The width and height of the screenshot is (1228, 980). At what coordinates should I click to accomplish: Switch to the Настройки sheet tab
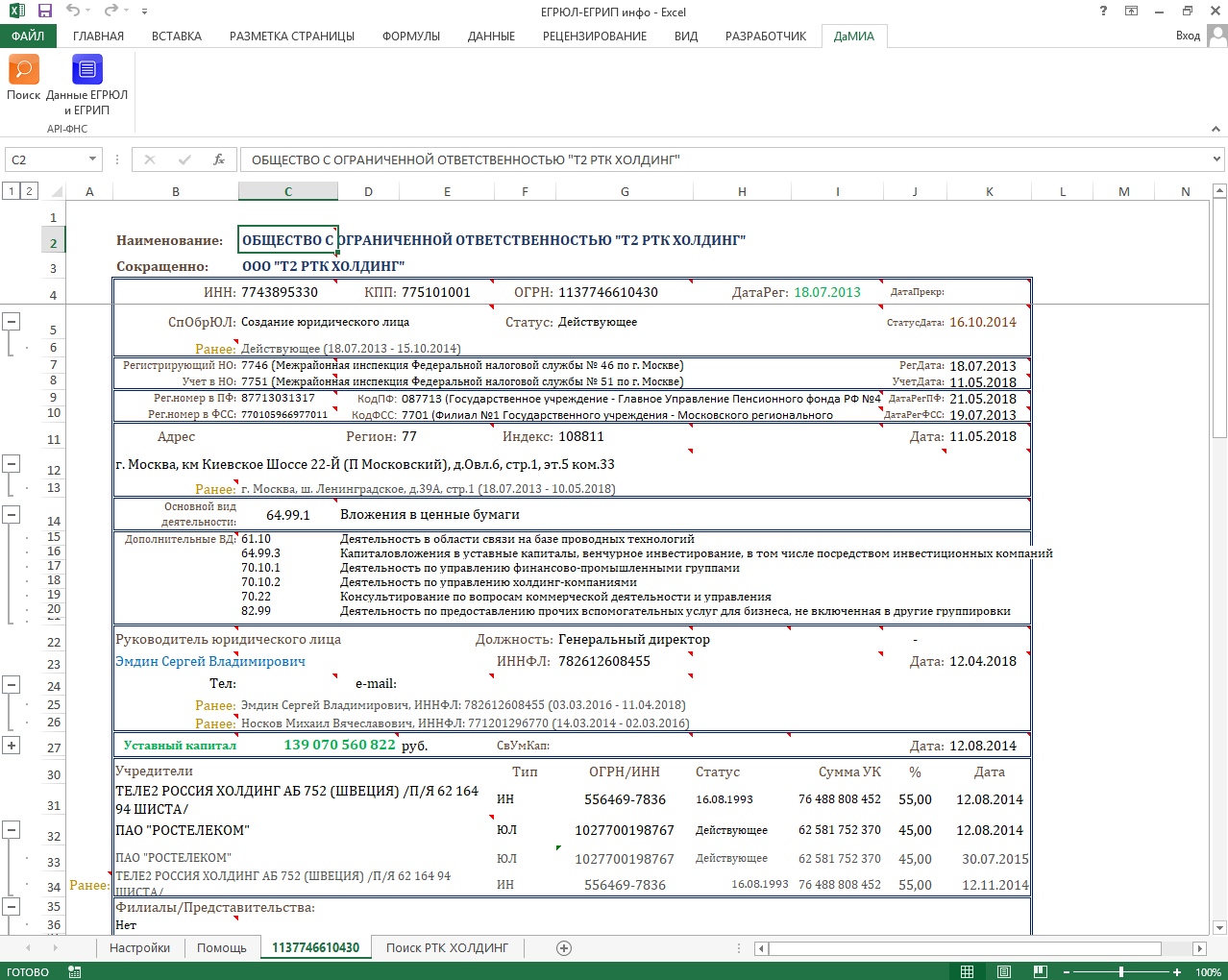(x=139, y=948)
